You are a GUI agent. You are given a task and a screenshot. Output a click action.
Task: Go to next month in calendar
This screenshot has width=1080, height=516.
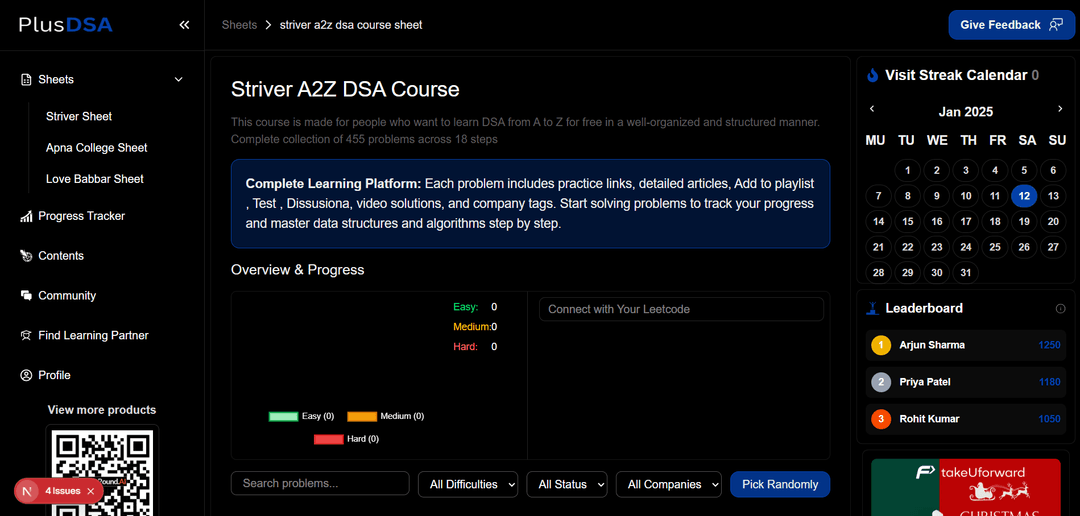point(1060,109)
